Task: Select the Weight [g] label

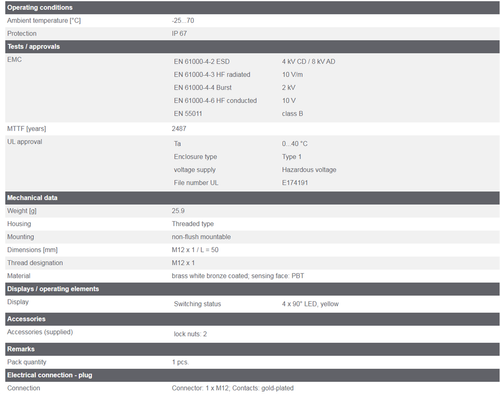Action: point(22,211)
